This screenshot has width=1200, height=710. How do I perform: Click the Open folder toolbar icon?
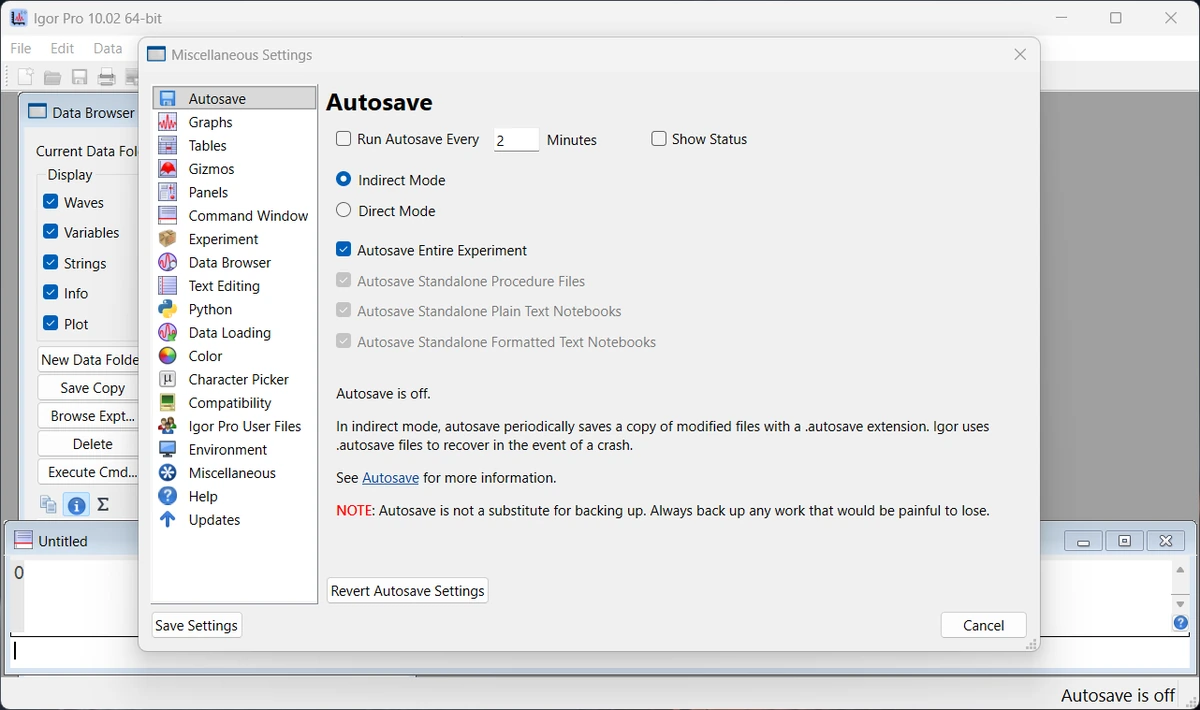pos(53,77)
